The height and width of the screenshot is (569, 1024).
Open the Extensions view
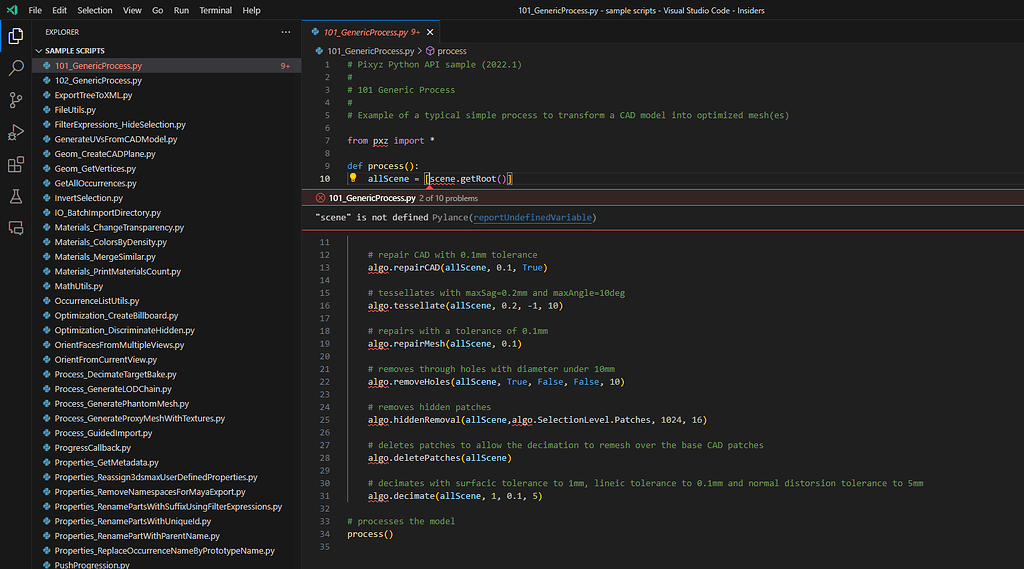(x=16, y=164)
